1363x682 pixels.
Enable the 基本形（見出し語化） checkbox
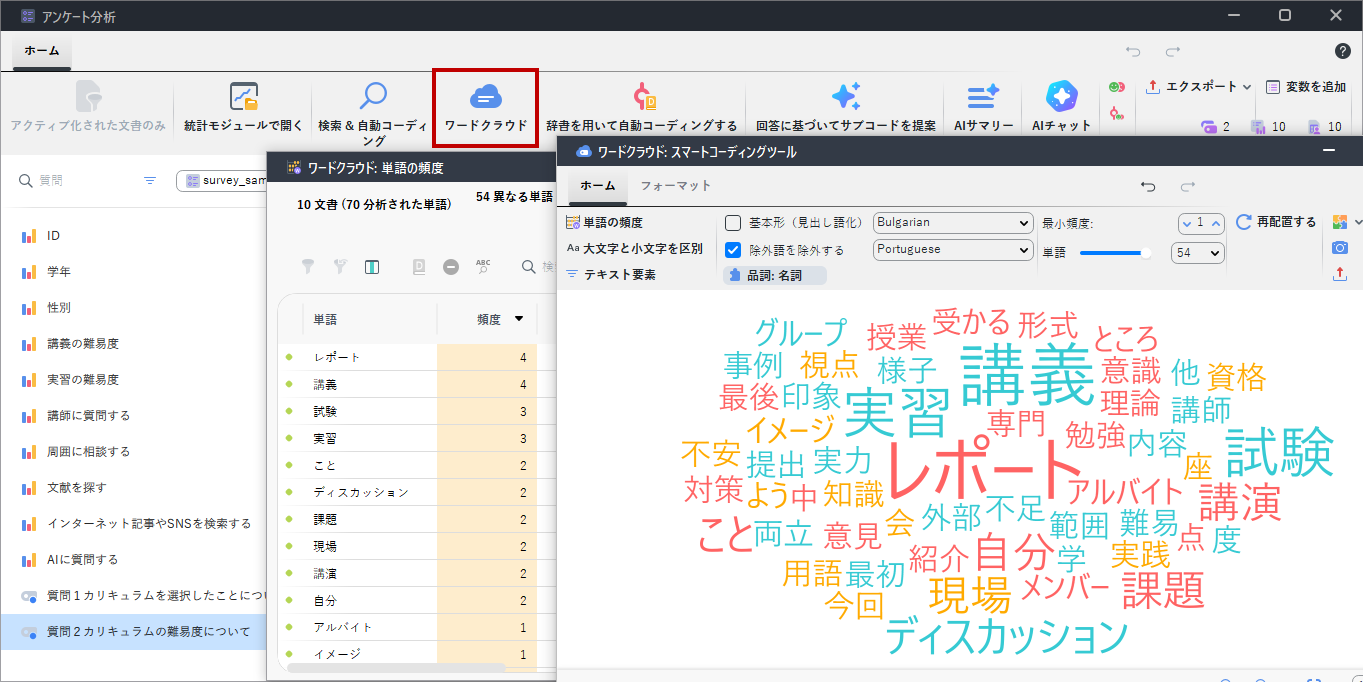coord(733,223)
